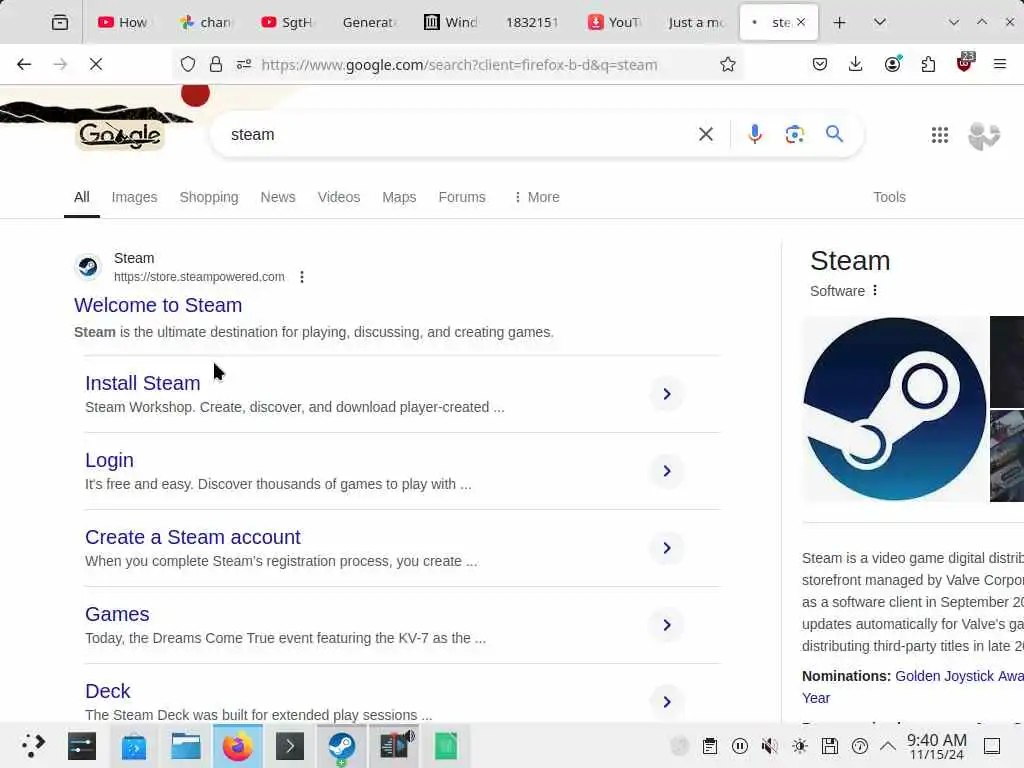Screen dimensions: 1024x768
Task: Switch to the Videos results tab
Action: (x=338, y=197)
